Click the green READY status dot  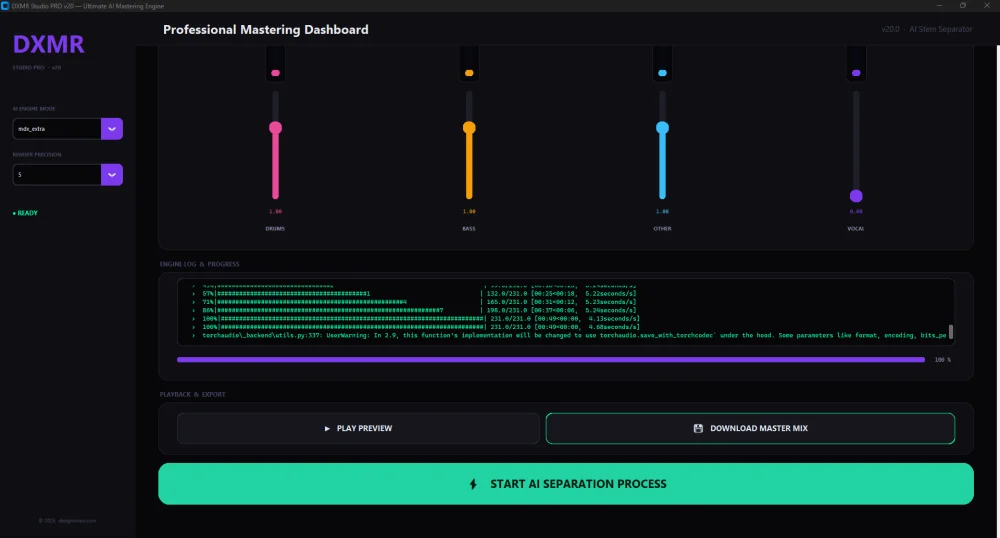(14, 214)
